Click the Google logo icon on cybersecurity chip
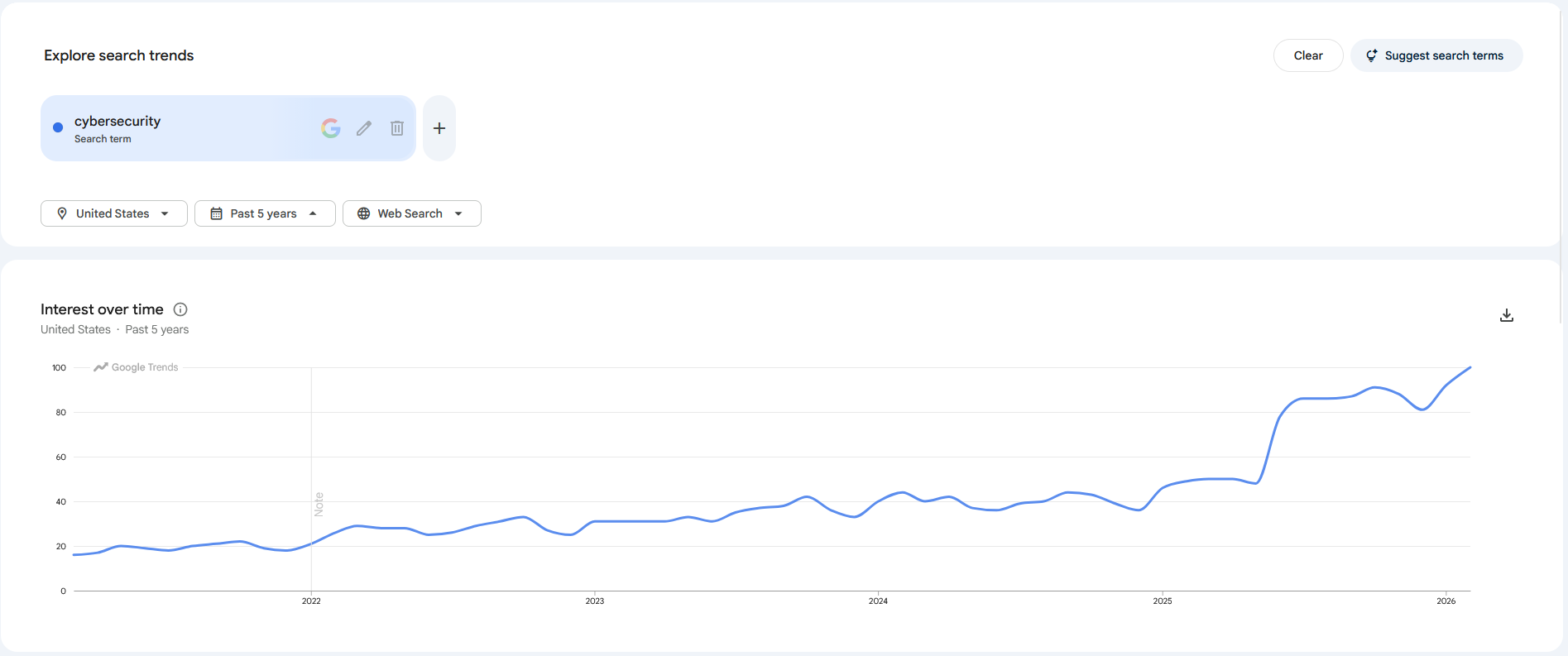 331,128
